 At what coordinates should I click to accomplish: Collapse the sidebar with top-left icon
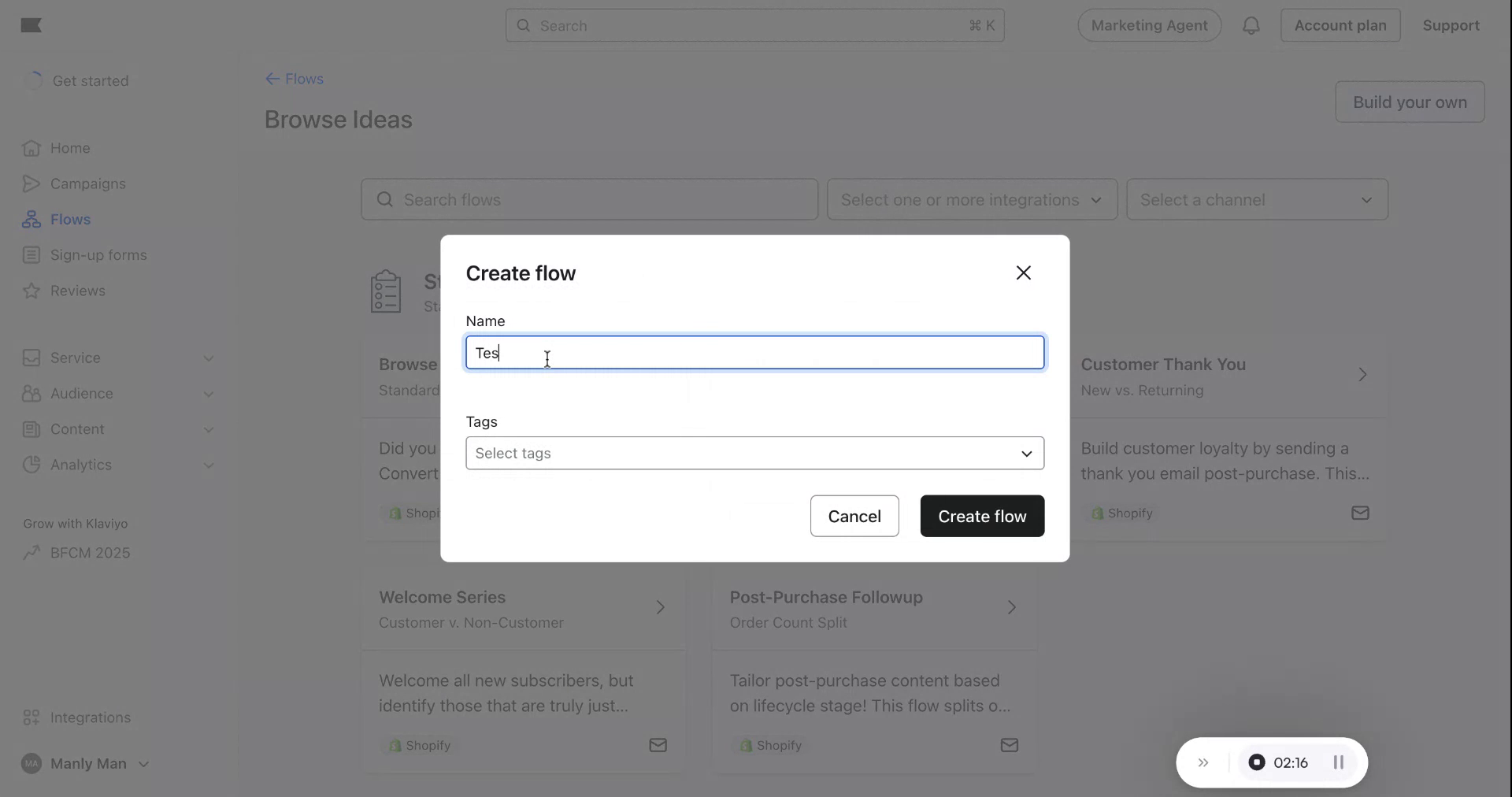pyautogui.click(x=31, y=25)
